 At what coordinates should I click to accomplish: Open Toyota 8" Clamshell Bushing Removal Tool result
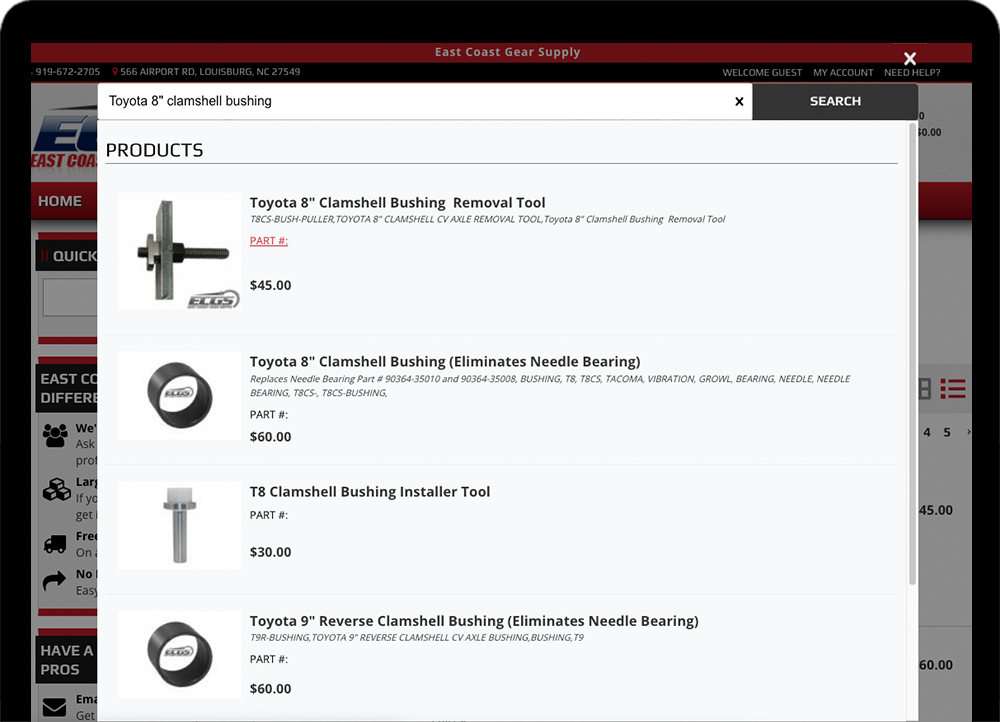coord(397,203)
